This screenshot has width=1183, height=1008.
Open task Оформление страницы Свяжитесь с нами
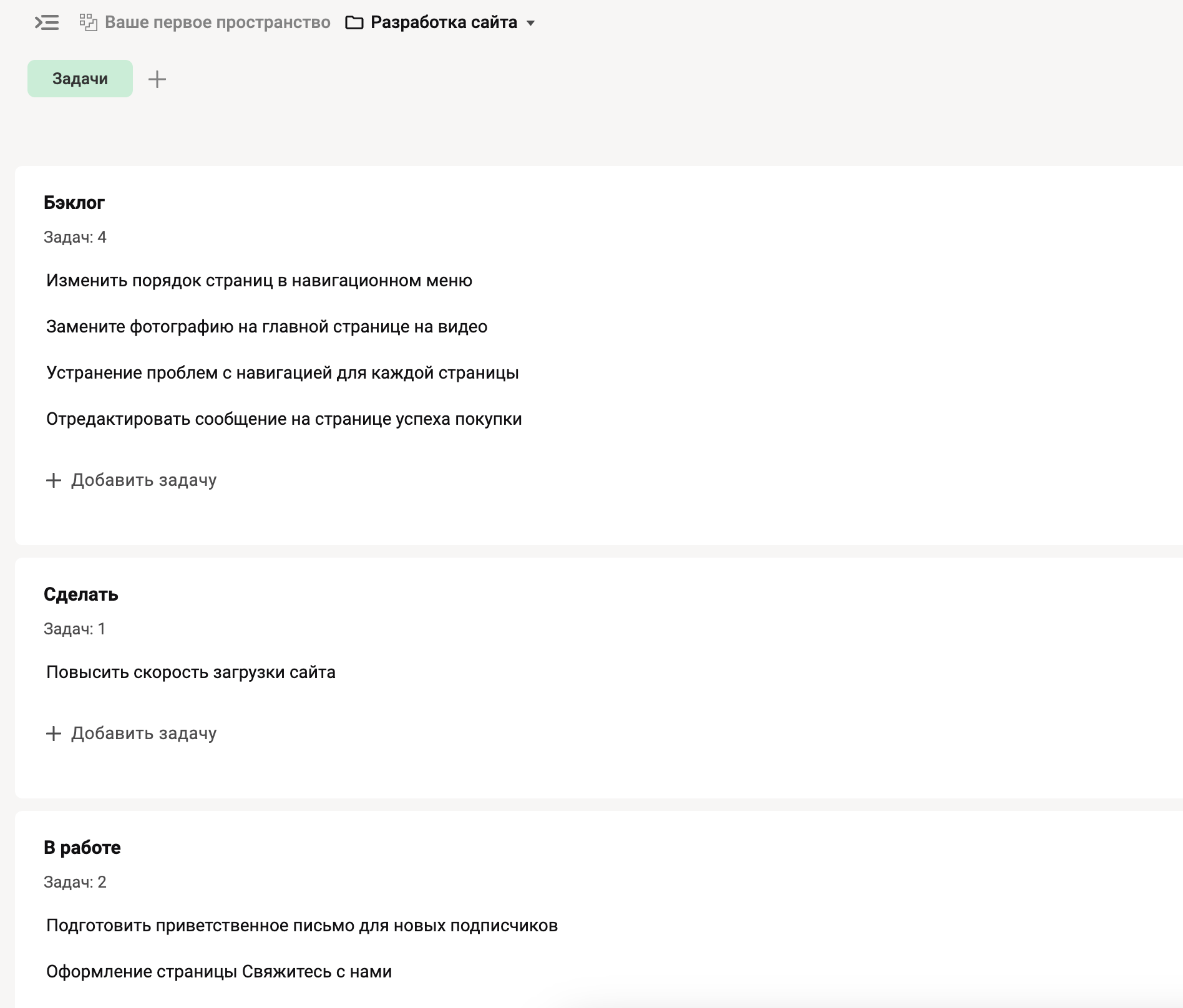pos(219,972)
